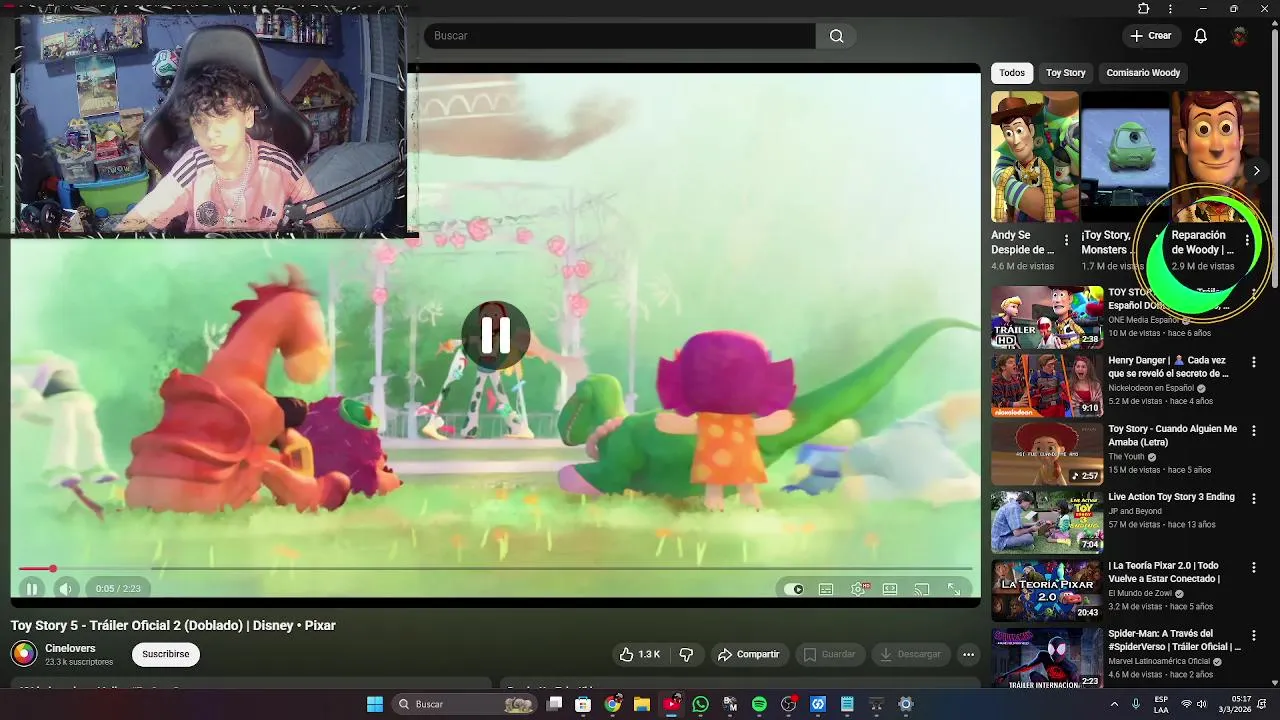The width and height of the screenshot is (1280, 720).
Task: Open the browser three-dot menu
Action: [1170, 9]
